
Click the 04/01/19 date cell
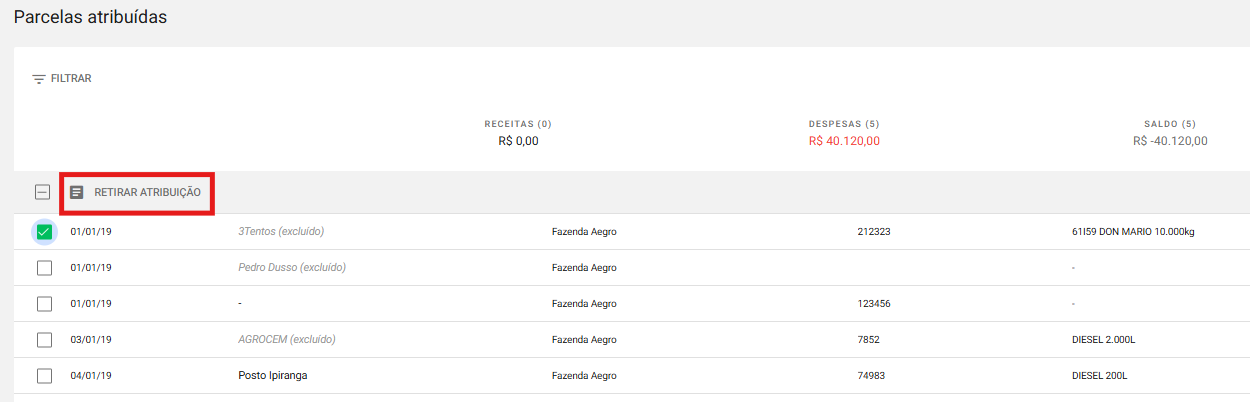click(x=90, y=376)
